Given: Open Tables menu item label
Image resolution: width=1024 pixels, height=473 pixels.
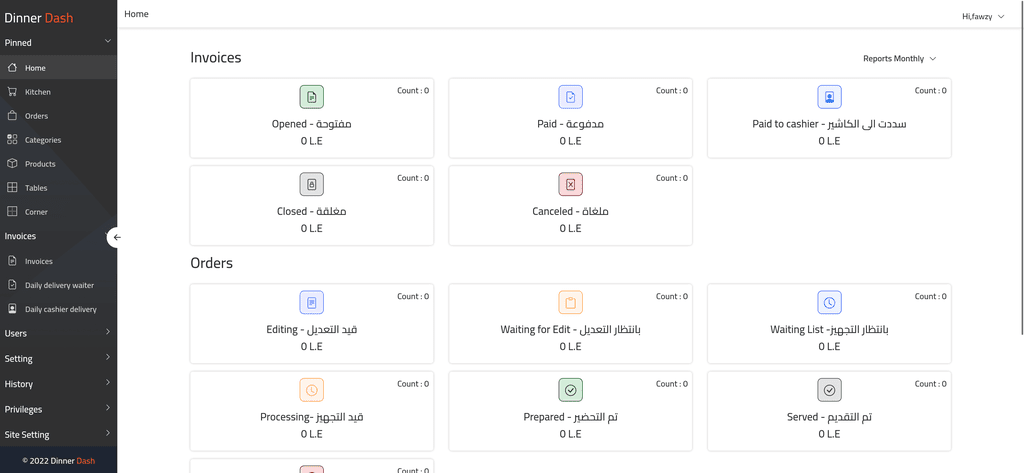Looking at the screenshot, I should 36,188.
